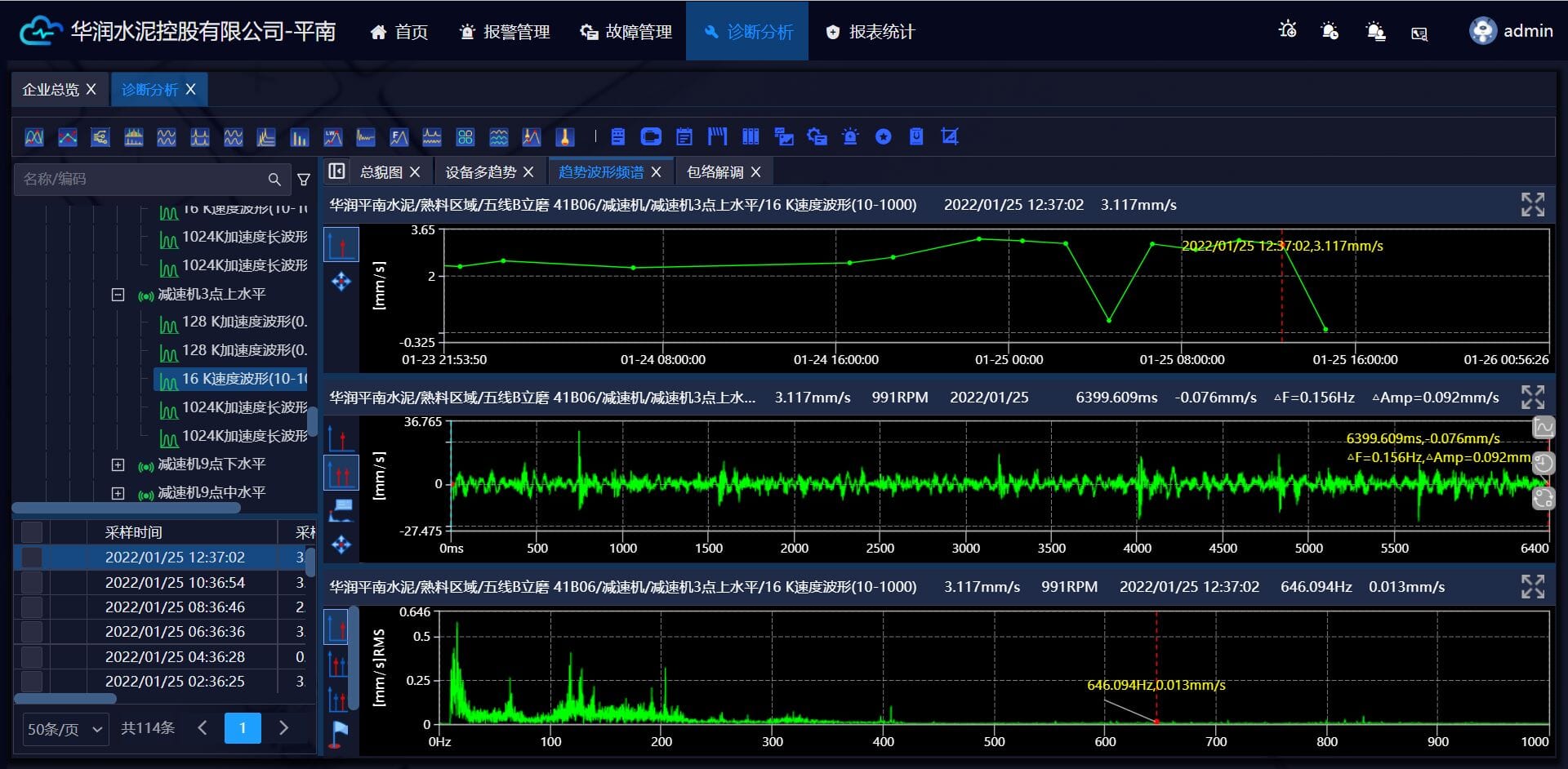Toggle the select-all checkbox in table header
Viewport: 1568px width, 769px height.
pos(32,532)
